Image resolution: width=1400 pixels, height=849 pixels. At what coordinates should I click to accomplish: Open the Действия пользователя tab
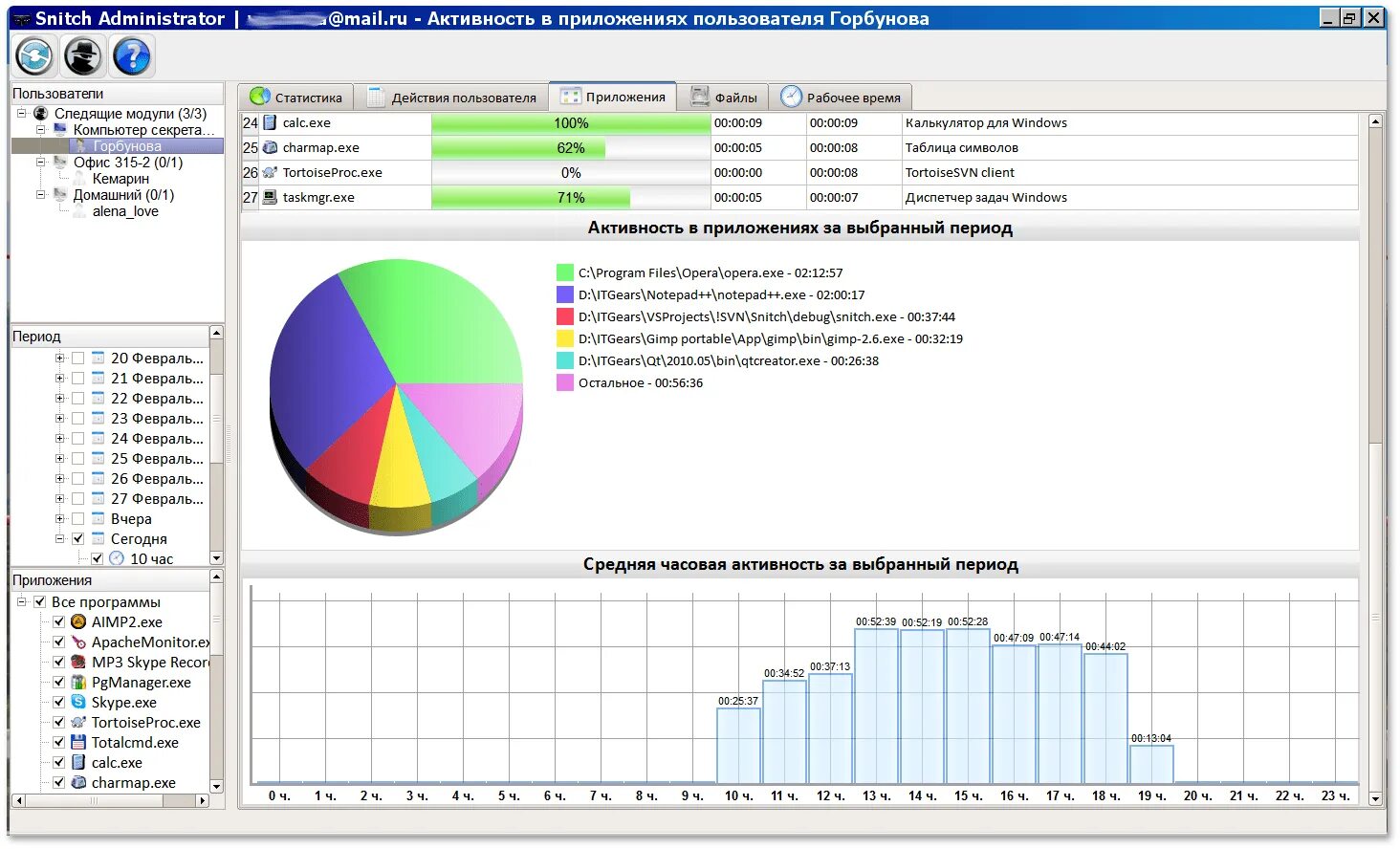tap(451, 97)
